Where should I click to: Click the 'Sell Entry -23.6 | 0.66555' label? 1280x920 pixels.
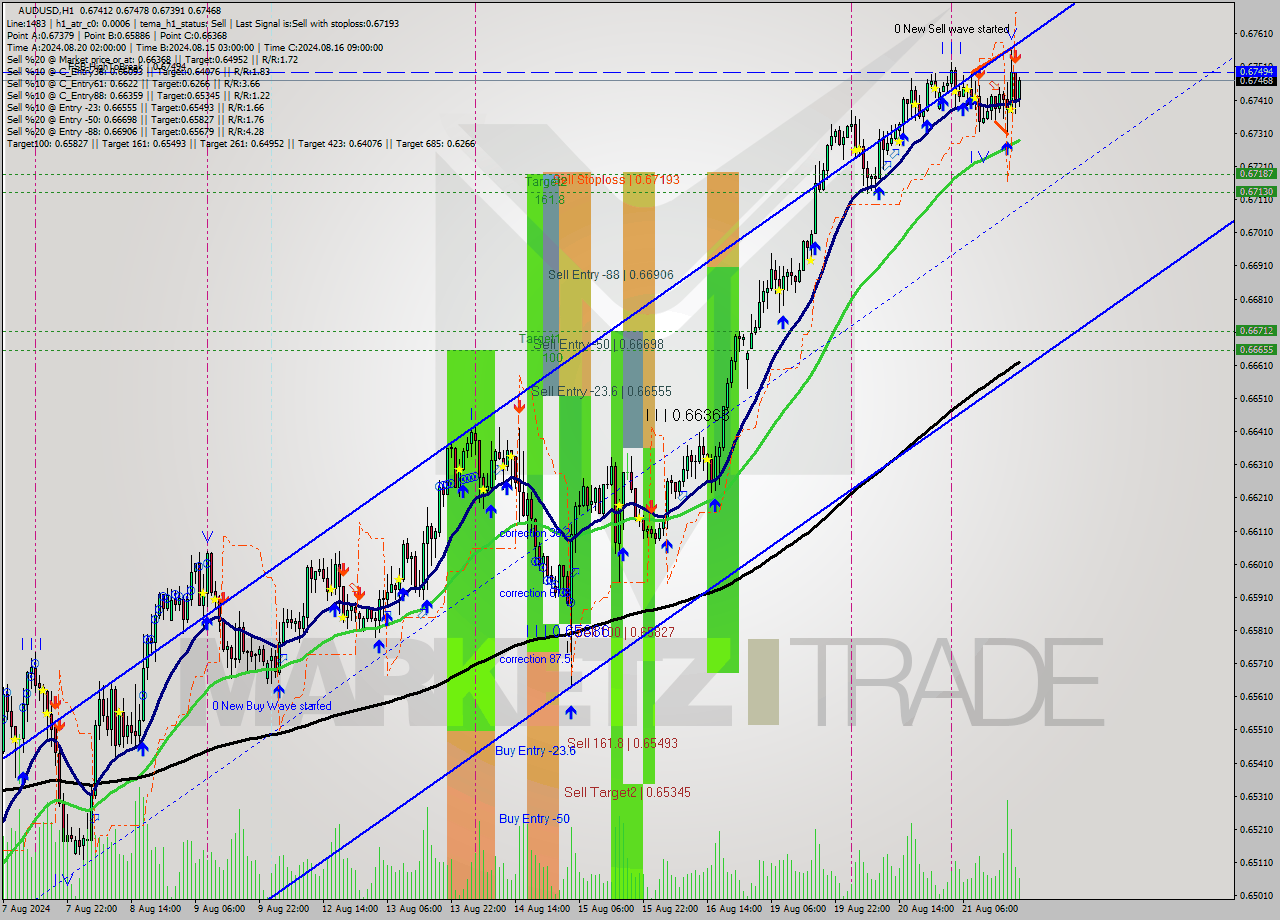click(601, 392)
